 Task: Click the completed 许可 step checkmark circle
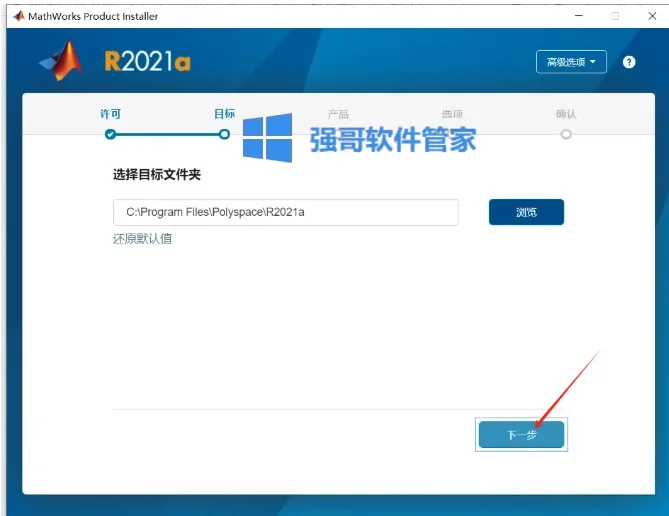click(111, 134)
